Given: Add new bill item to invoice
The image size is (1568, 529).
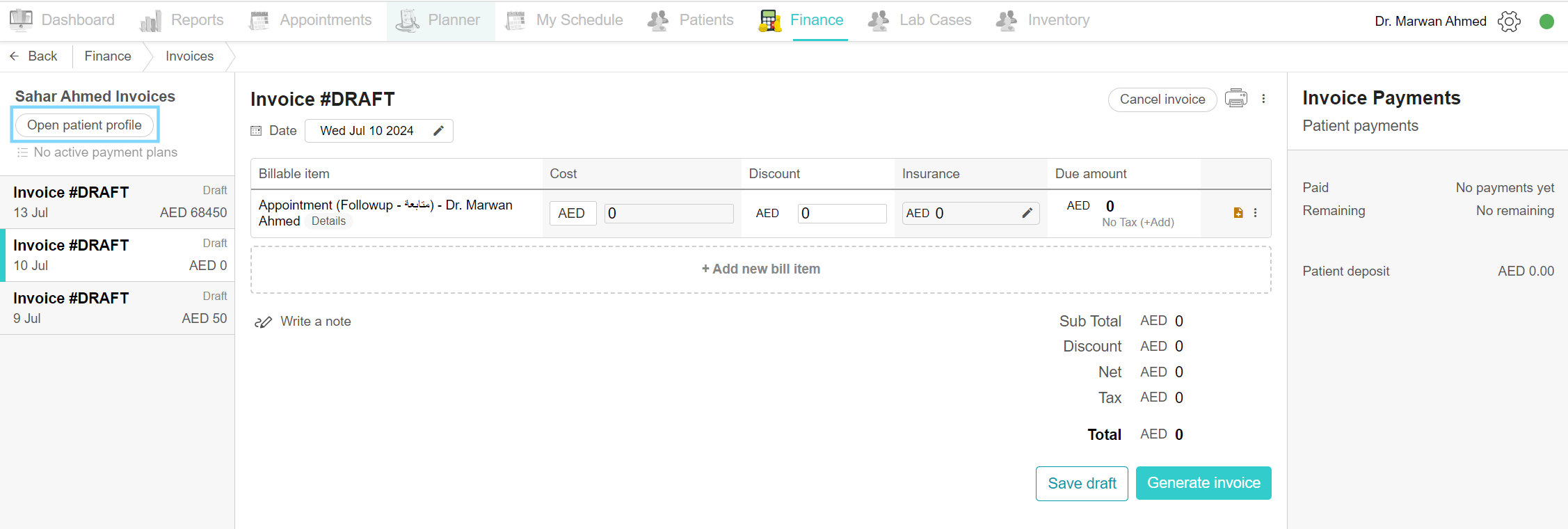Looking at the screenshot, I should click(760, 269).
